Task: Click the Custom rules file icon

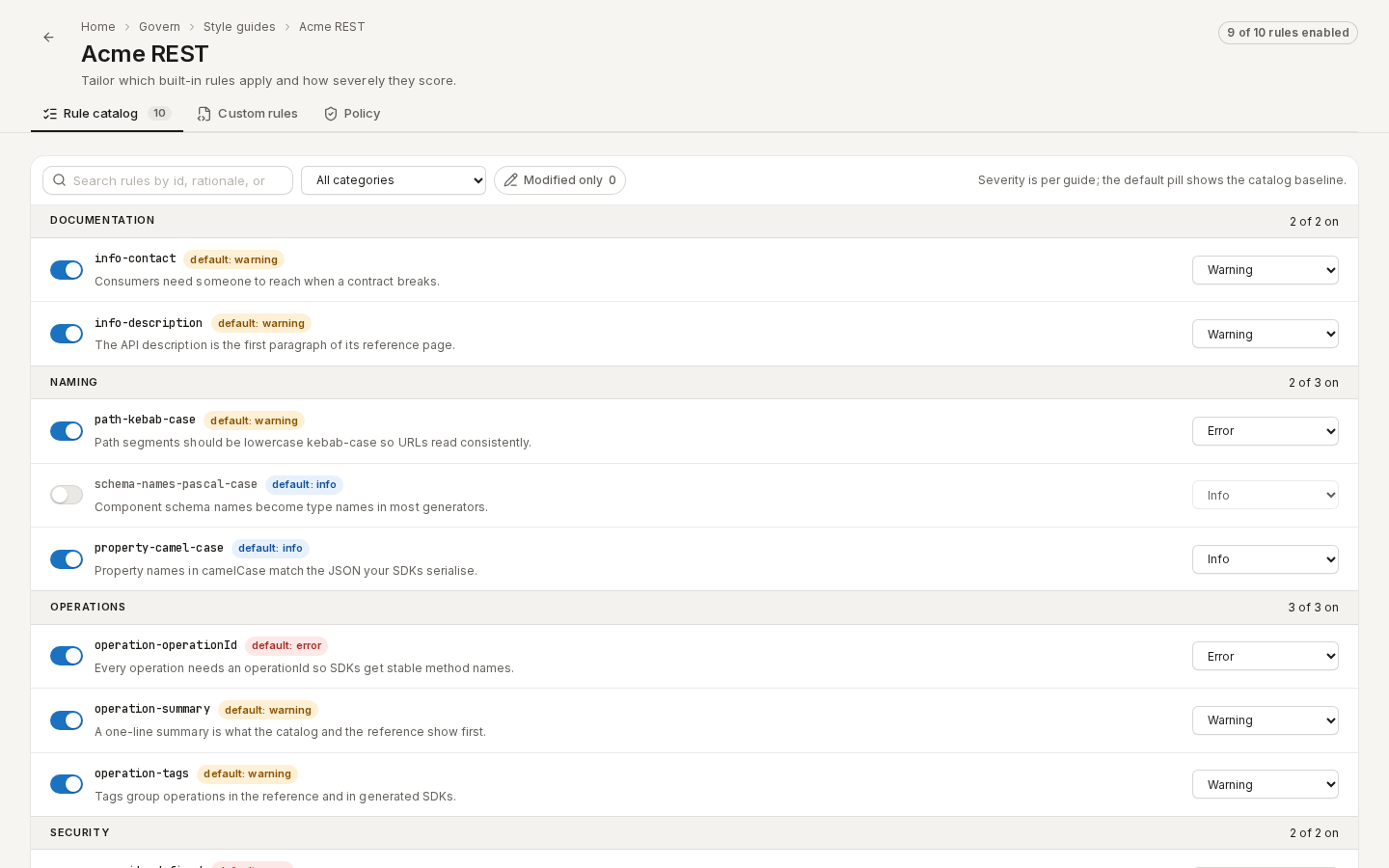Action: 204,114
